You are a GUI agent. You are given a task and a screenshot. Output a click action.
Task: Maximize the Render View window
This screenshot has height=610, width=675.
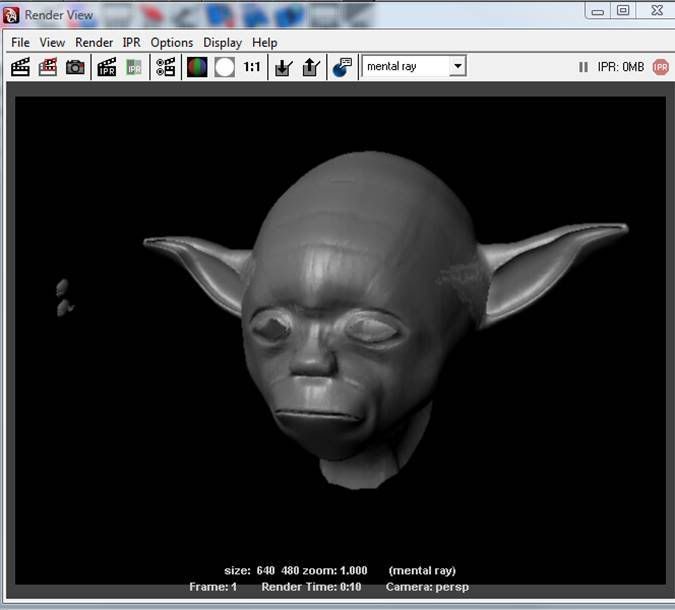click(623, 10)
